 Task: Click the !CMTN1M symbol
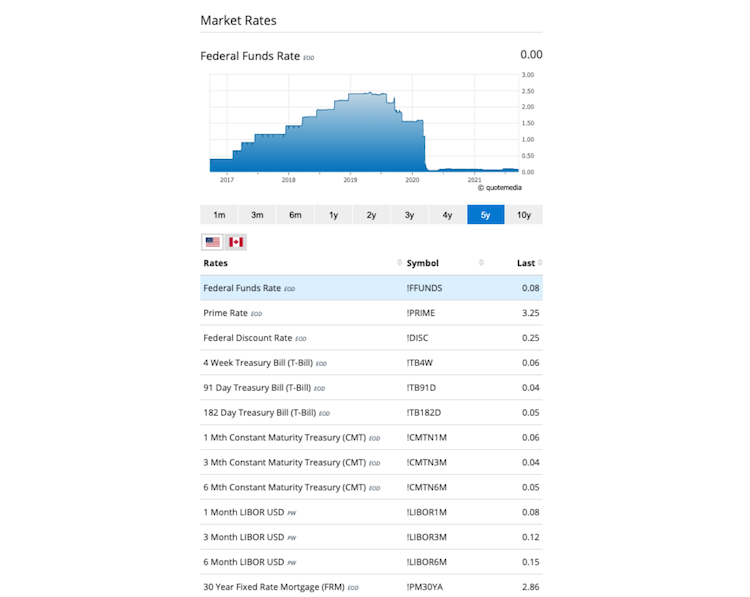click(x=427, y=437)
